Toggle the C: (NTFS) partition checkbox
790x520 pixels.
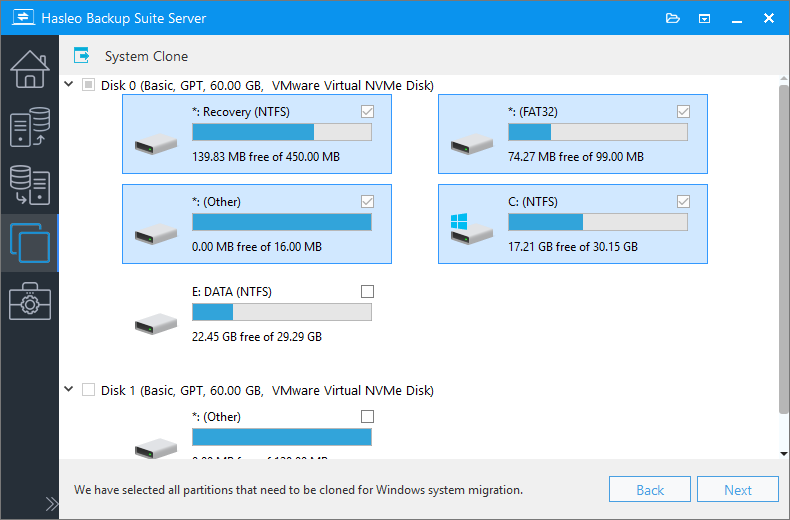(x=683, y=202)
